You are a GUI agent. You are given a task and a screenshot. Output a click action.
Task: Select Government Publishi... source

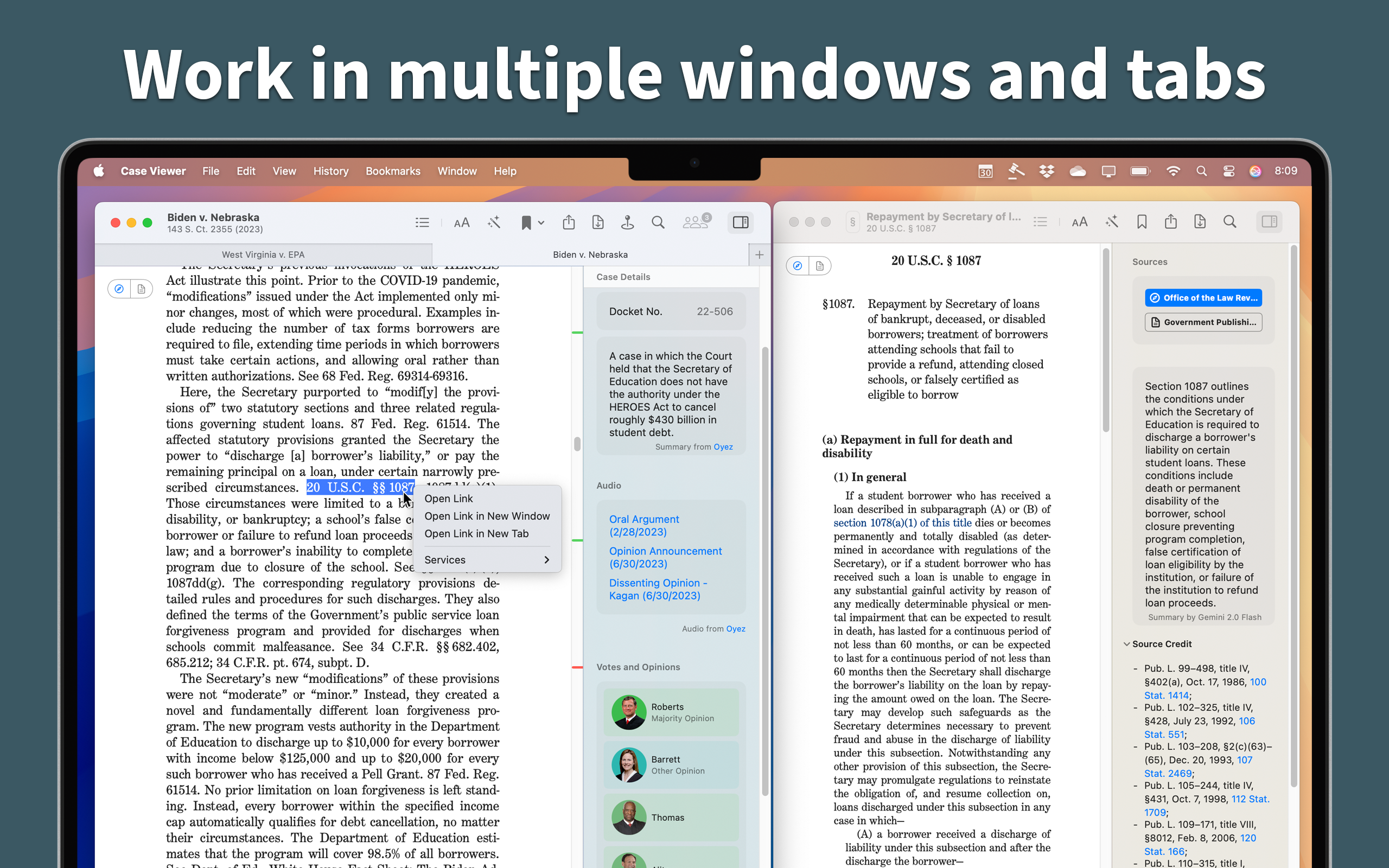[x=1203, y=322]
